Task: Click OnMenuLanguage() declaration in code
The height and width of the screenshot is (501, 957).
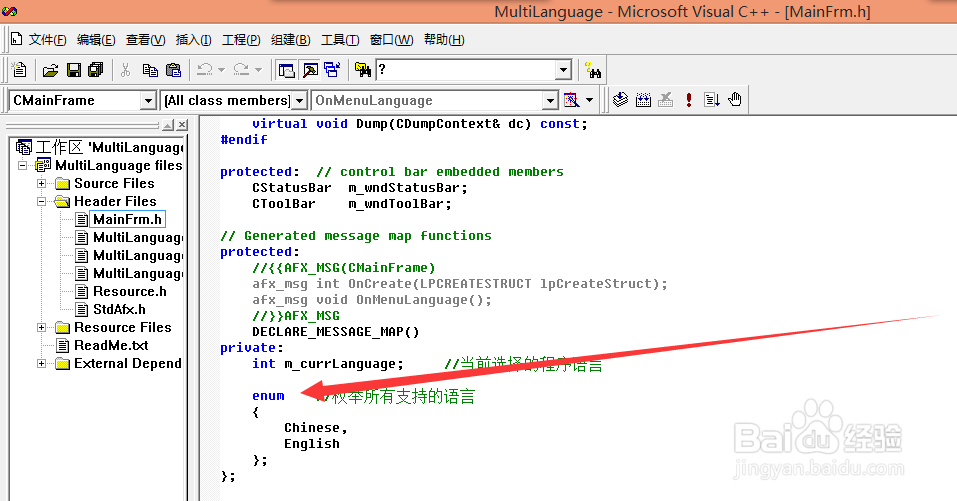Action: tap(419, 300)
